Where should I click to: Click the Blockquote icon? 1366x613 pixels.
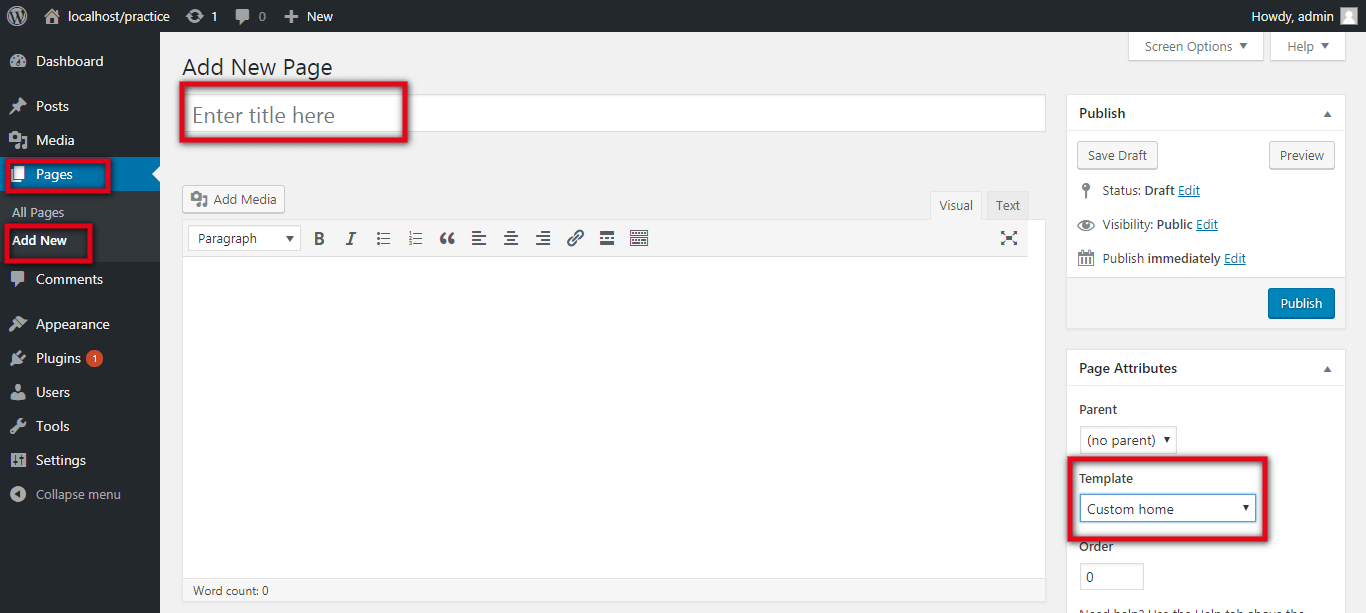[447, 239]
